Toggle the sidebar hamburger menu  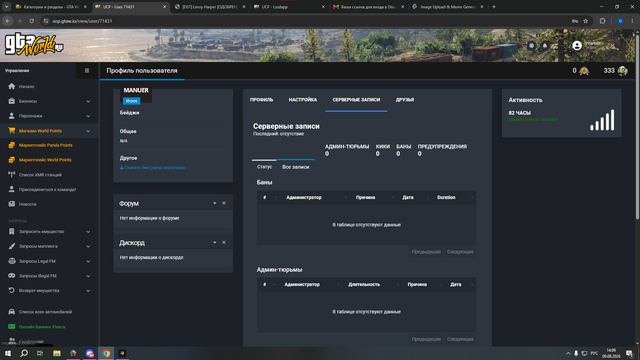point(87,71)
